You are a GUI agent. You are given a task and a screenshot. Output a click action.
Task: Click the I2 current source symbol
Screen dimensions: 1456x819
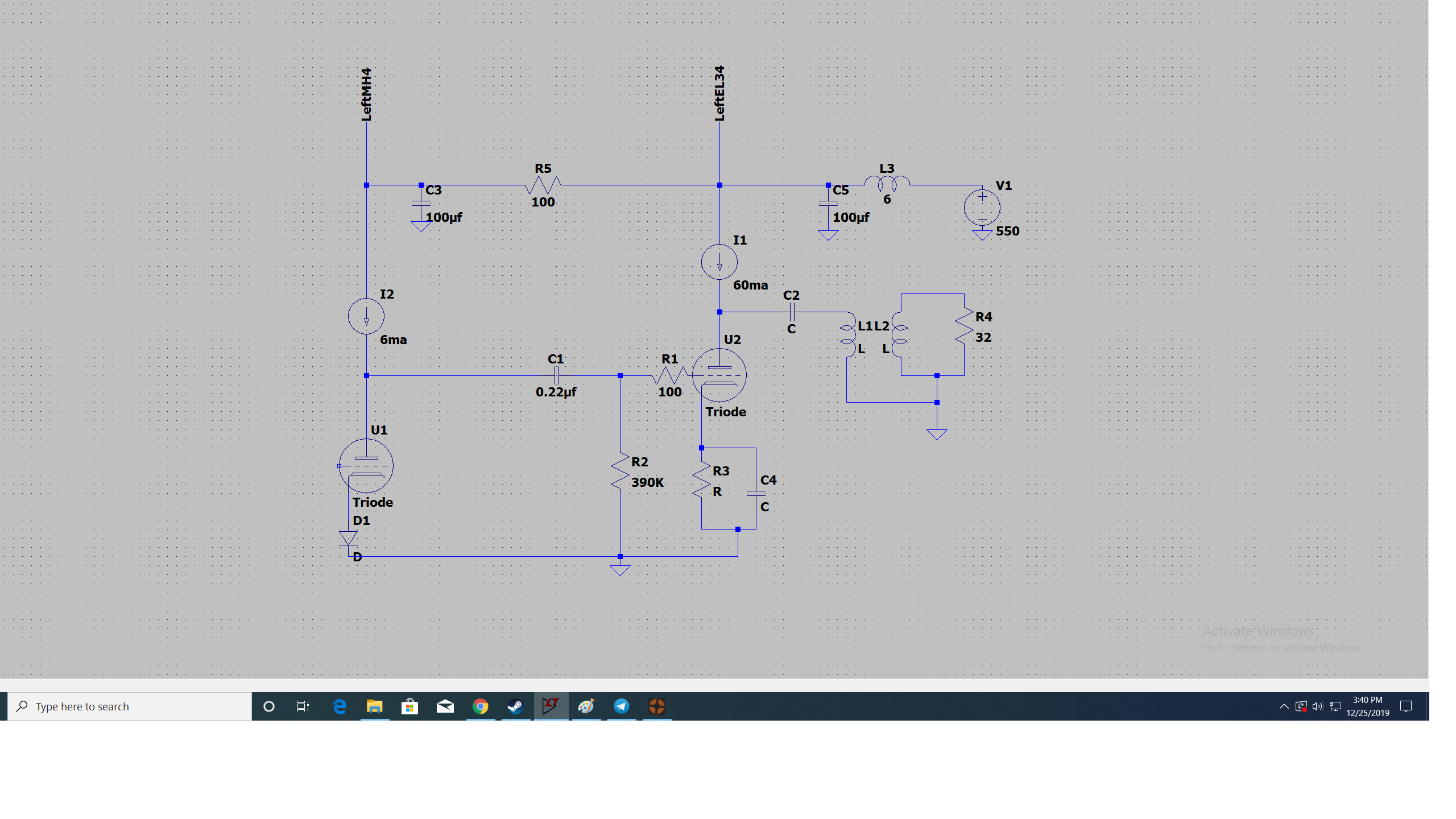366,316
